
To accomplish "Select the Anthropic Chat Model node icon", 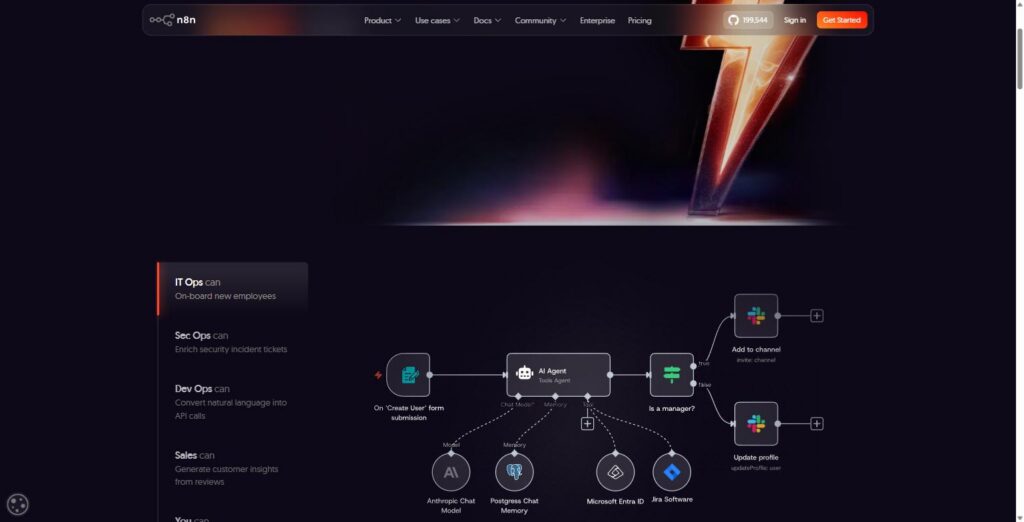I will coord(451,472).
